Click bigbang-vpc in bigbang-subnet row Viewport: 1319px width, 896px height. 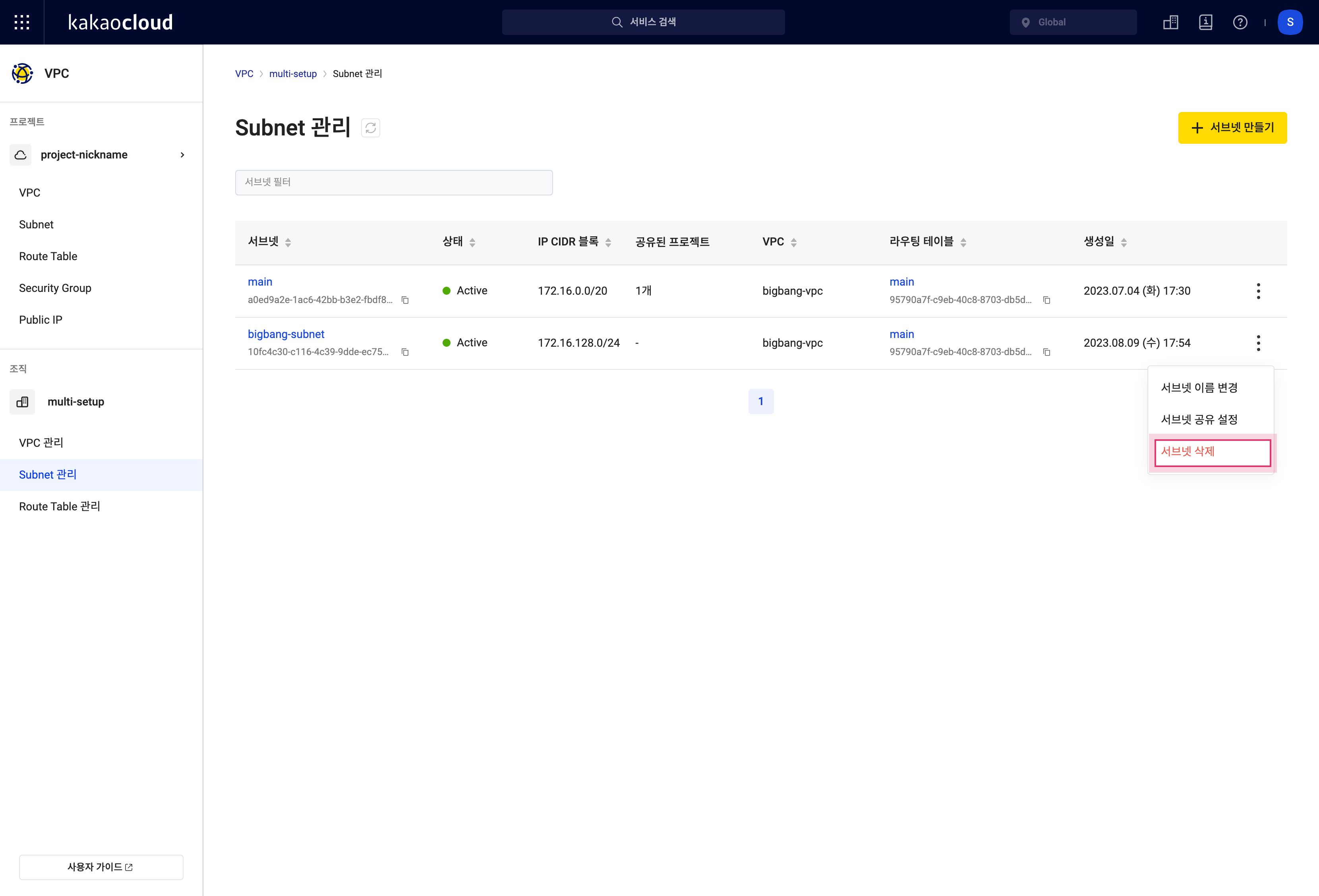[792, 343]
